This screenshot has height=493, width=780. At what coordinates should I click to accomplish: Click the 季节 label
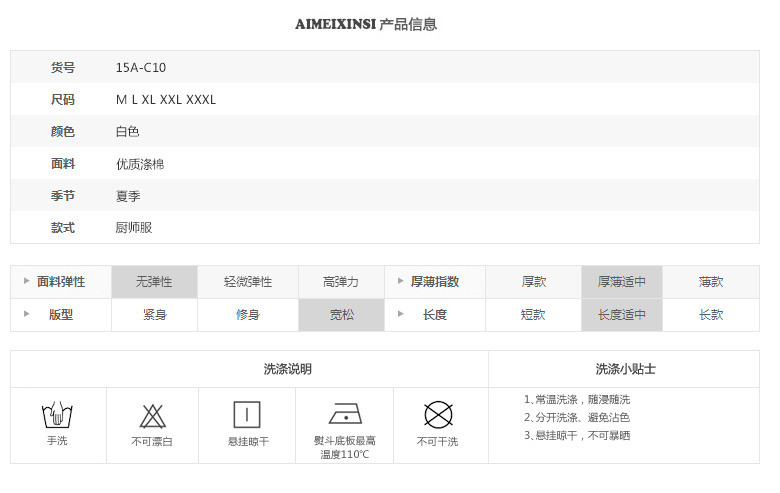(x=63, y=196)
